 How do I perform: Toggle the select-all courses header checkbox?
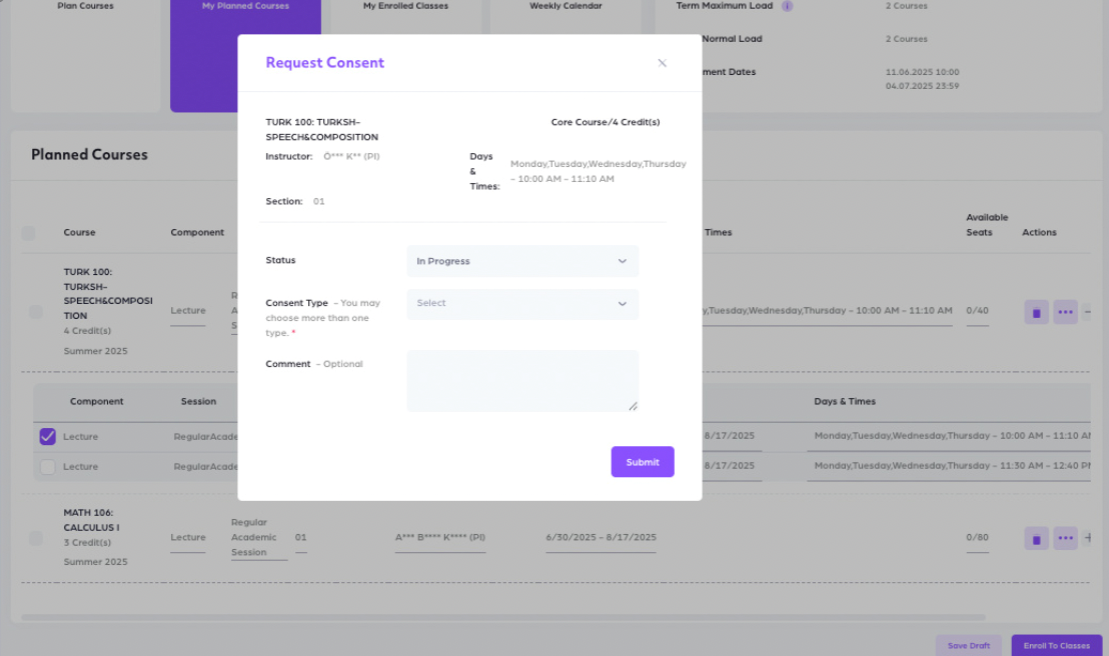[28, 233]
